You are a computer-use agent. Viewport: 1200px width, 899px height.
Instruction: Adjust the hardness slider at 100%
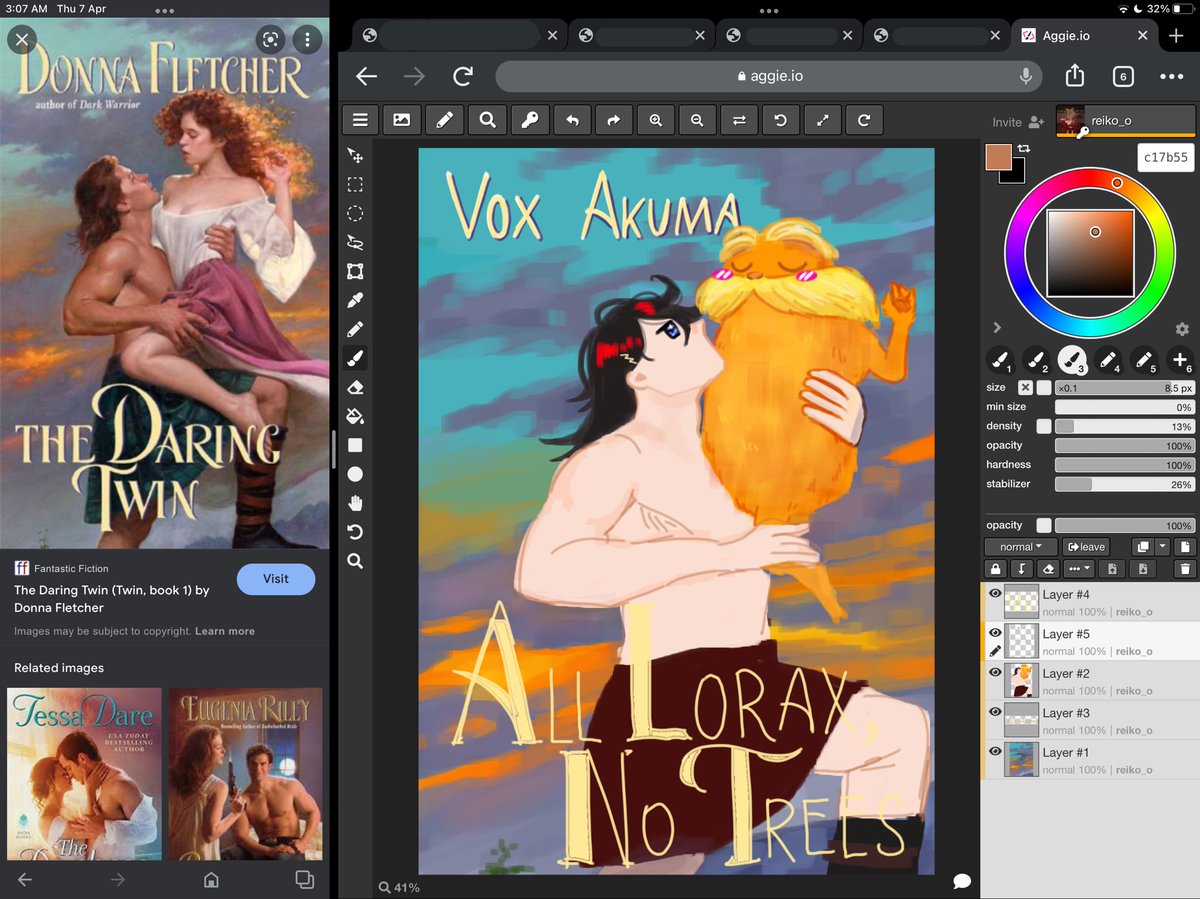pyautogui.click(x=1125, y=465)
